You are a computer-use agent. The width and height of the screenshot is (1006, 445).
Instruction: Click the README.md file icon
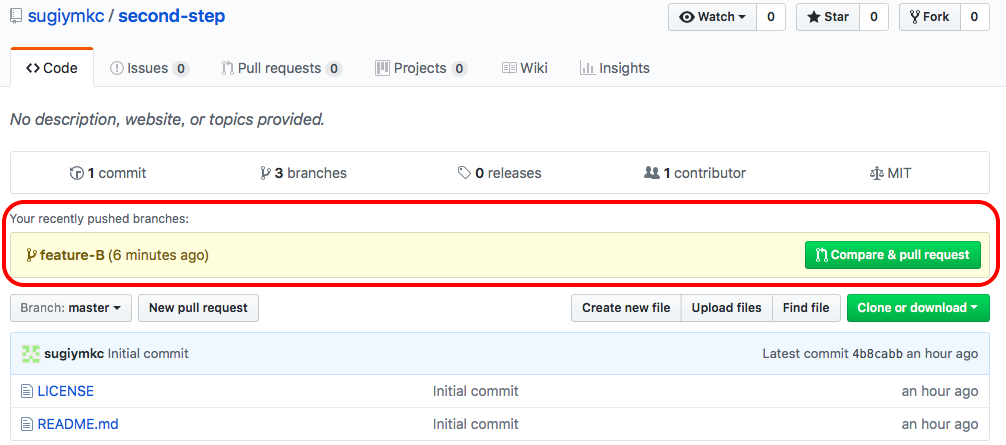pyautogui.click(x=27, y=424)
